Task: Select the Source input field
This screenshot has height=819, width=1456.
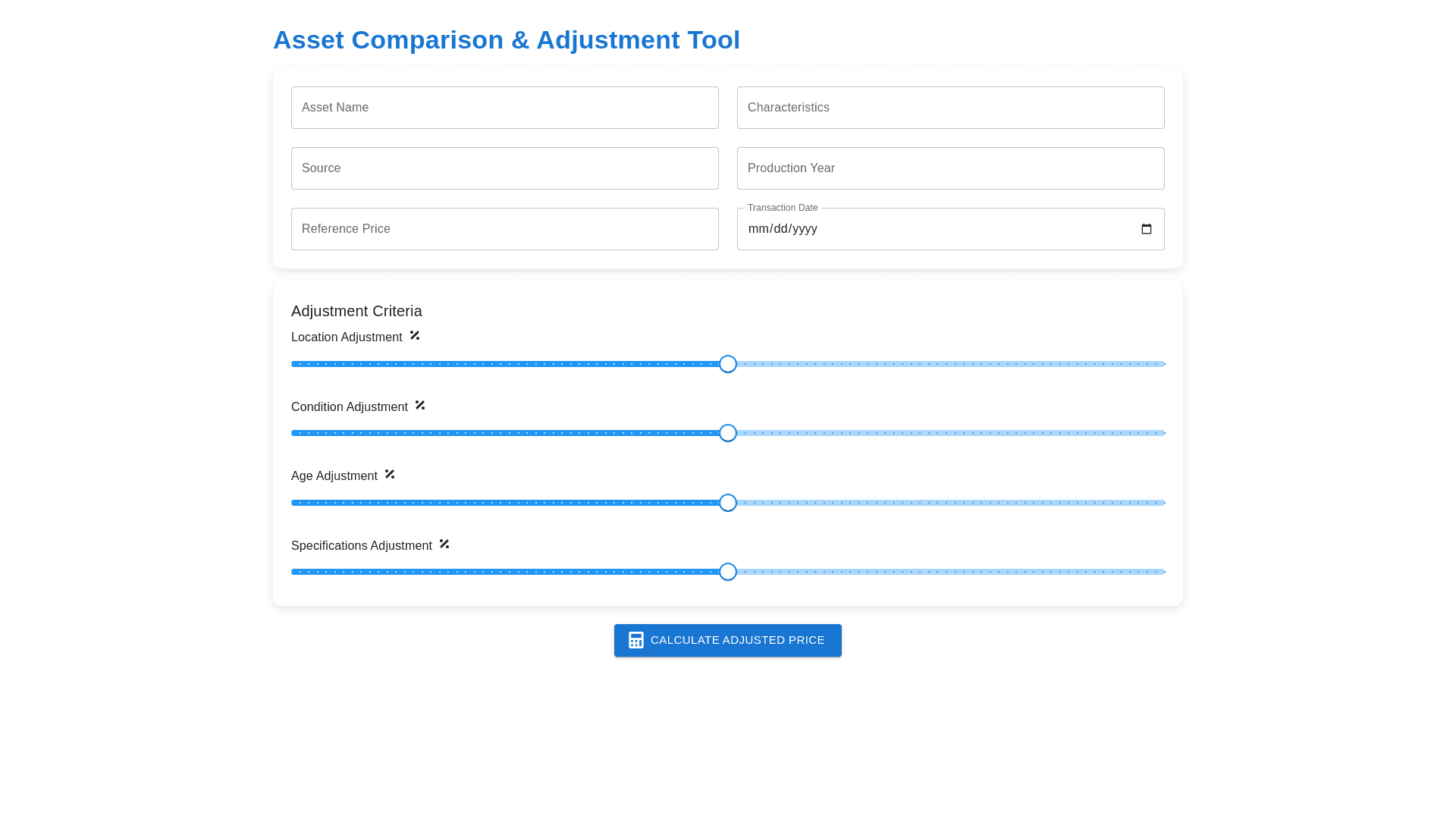Action: [504, 168]
